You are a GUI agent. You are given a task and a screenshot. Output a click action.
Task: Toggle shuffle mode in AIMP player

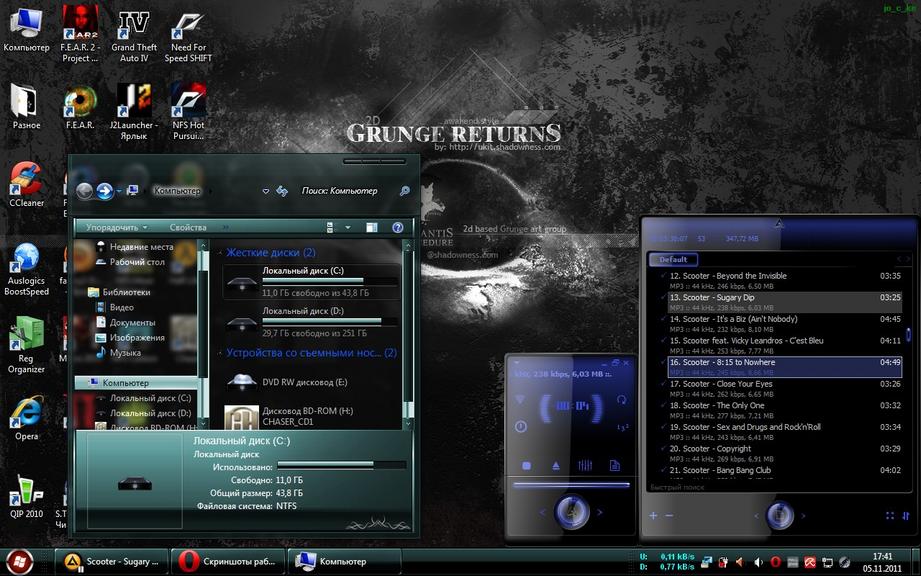pos(623,427)
